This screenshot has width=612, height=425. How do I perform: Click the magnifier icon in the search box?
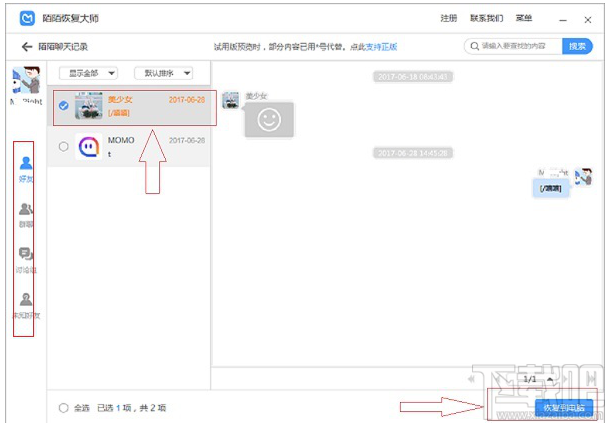475,46
